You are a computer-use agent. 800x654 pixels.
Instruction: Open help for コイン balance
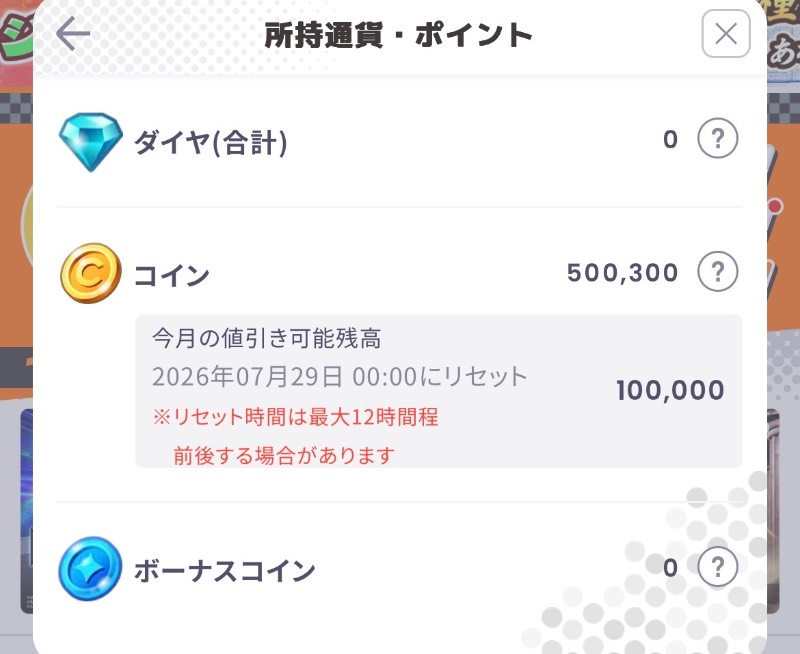[x=717, y=271]
